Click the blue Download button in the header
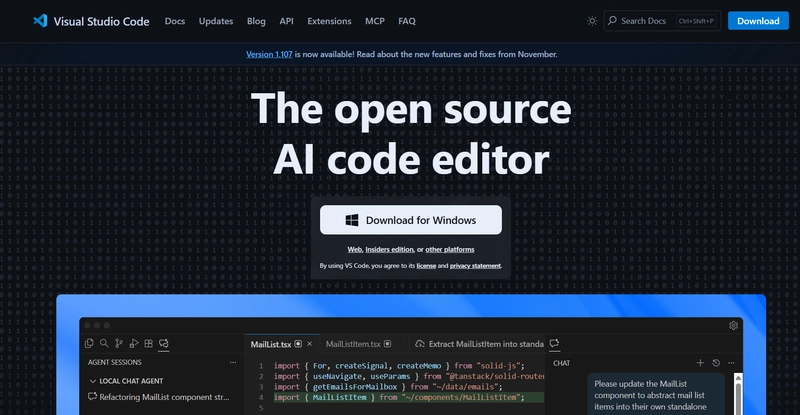 coord(758,21)
